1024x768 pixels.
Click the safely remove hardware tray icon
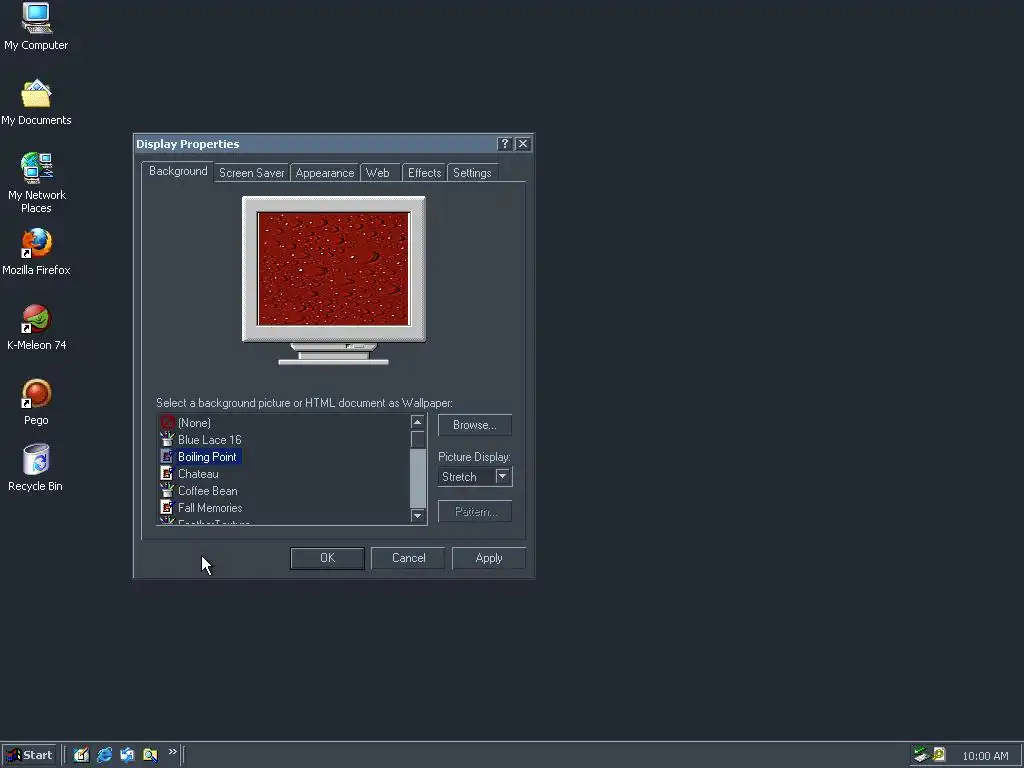coord(921,755)
